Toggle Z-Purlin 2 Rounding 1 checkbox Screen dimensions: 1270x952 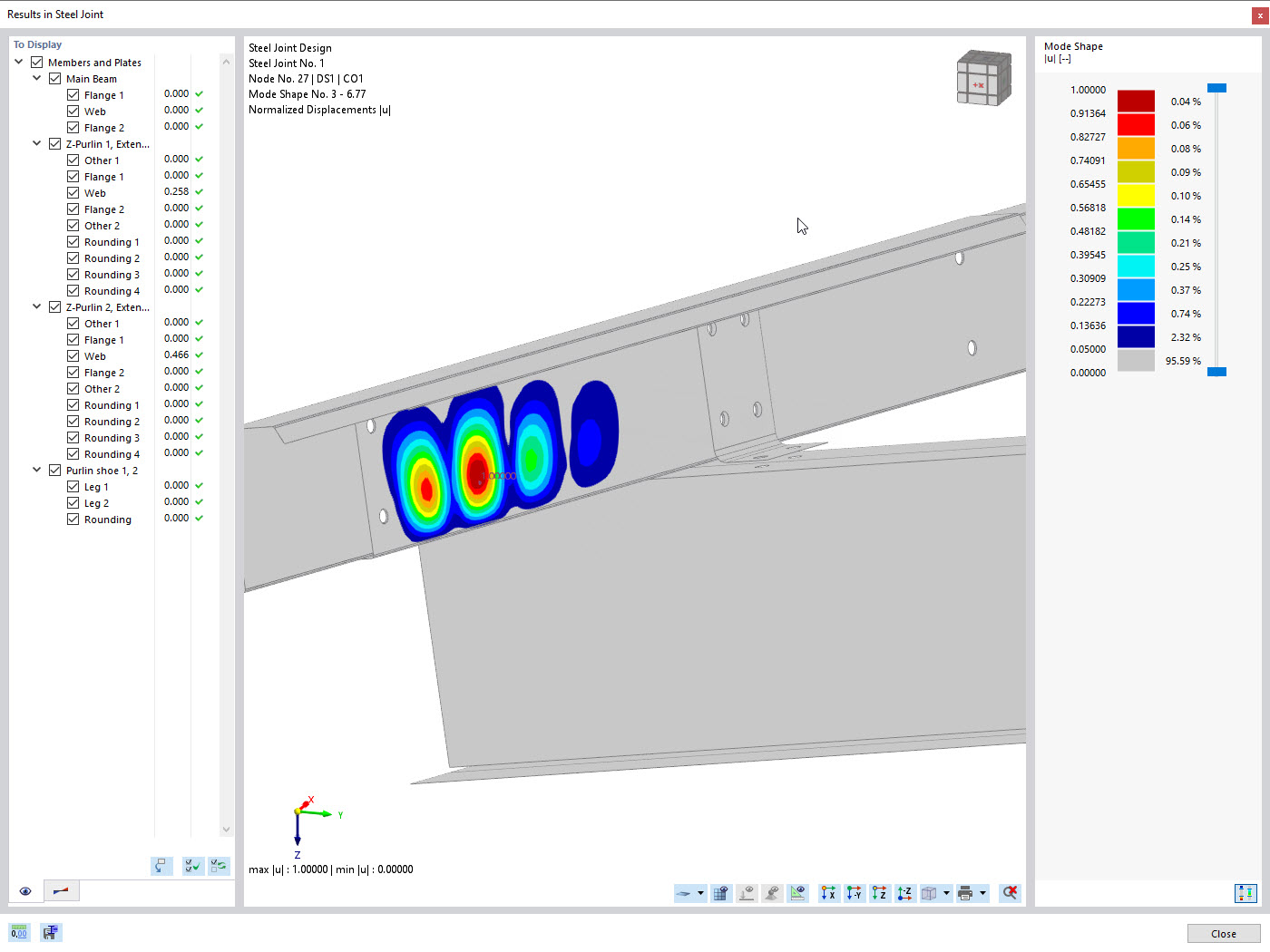click(73, 405)
